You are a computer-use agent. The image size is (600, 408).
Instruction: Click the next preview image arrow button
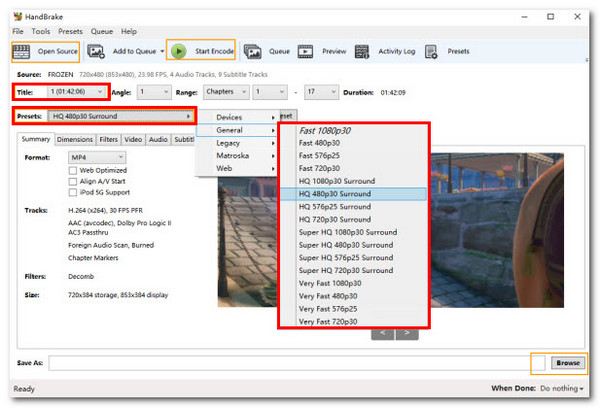[407, 333]
